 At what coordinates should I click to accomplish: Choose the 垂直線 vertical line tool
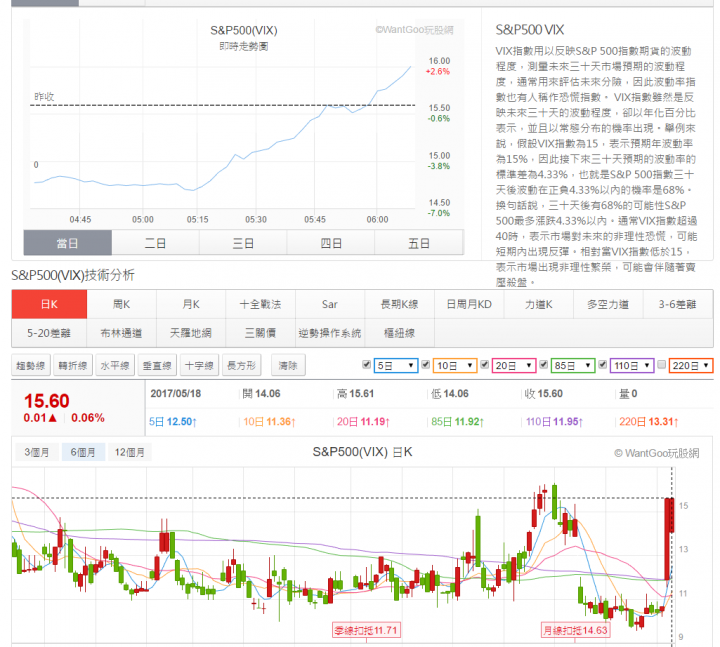pyautogui.click(x=157, y=366)
